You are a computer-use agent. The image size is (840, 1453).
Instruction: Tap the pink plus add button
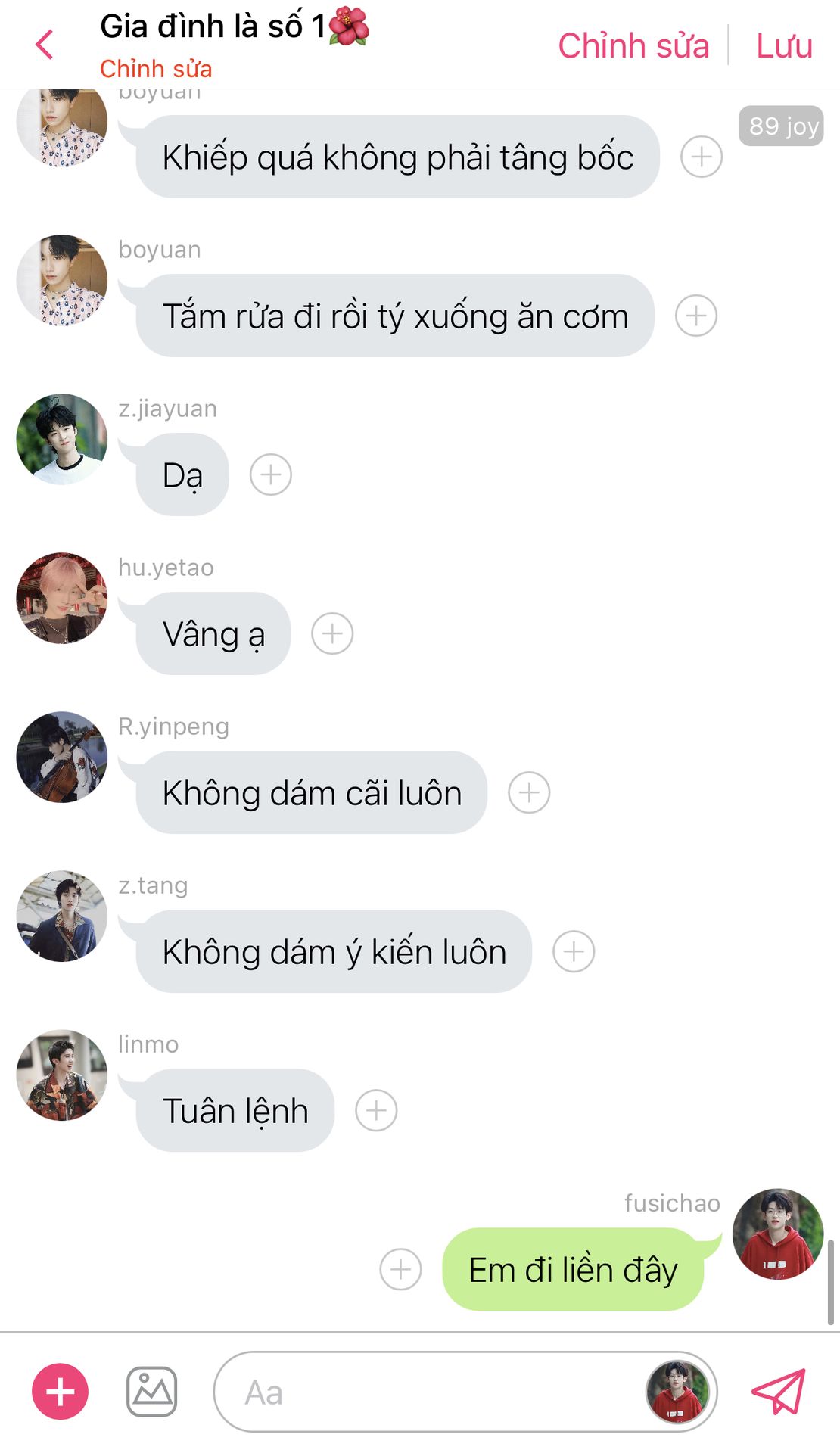coord(60,1392)
